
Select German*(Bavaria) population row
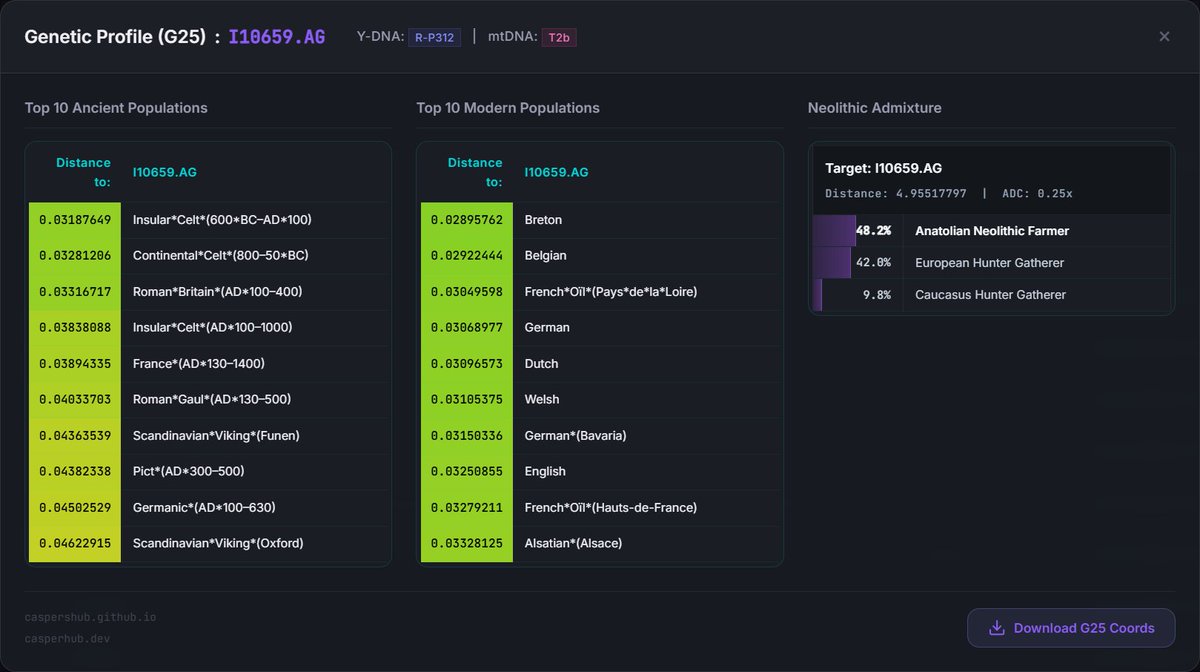click(600, 436)
